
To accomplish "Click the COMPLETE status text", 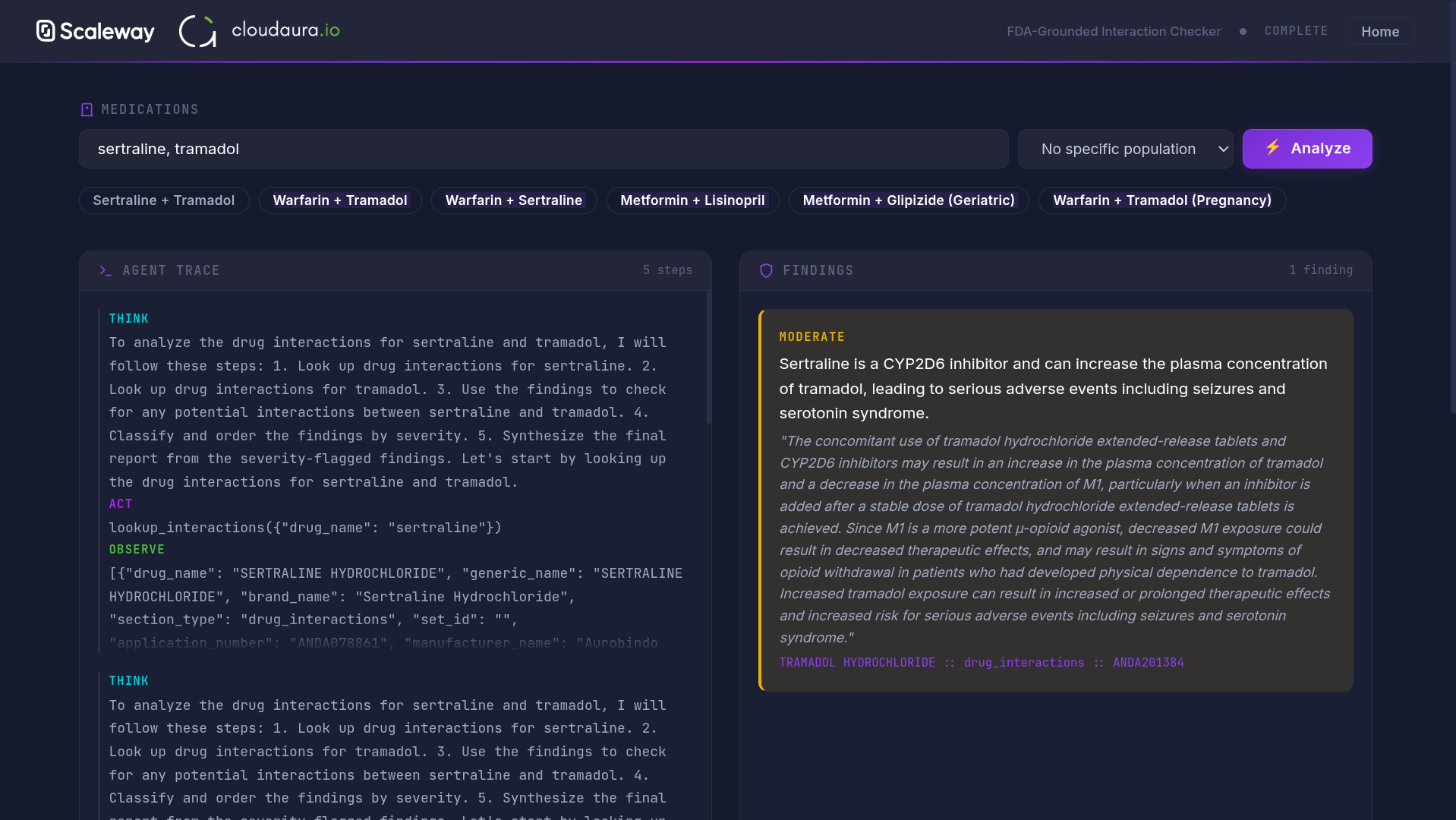I will pyautogui.click(x=1296, y=31).
